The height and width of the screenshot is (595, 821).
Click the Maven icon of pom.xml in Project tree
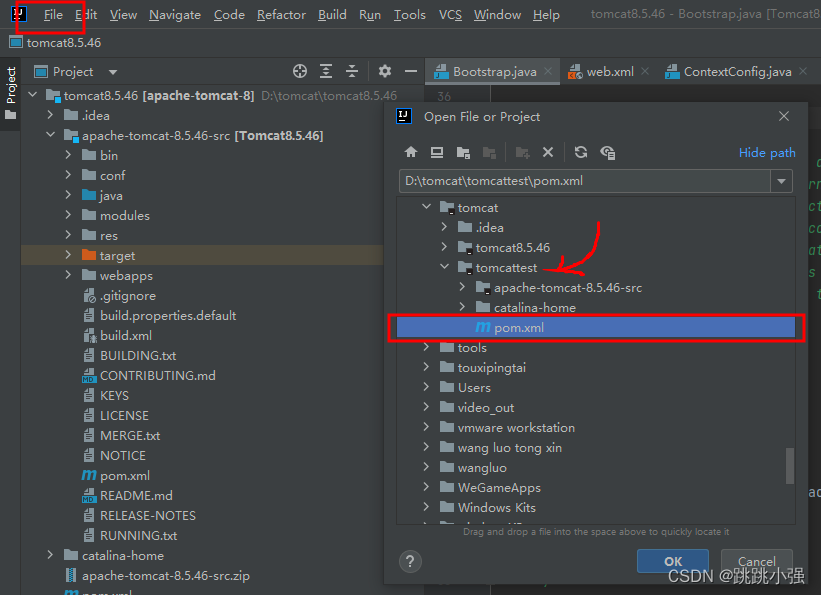click(x=88, y=476)
